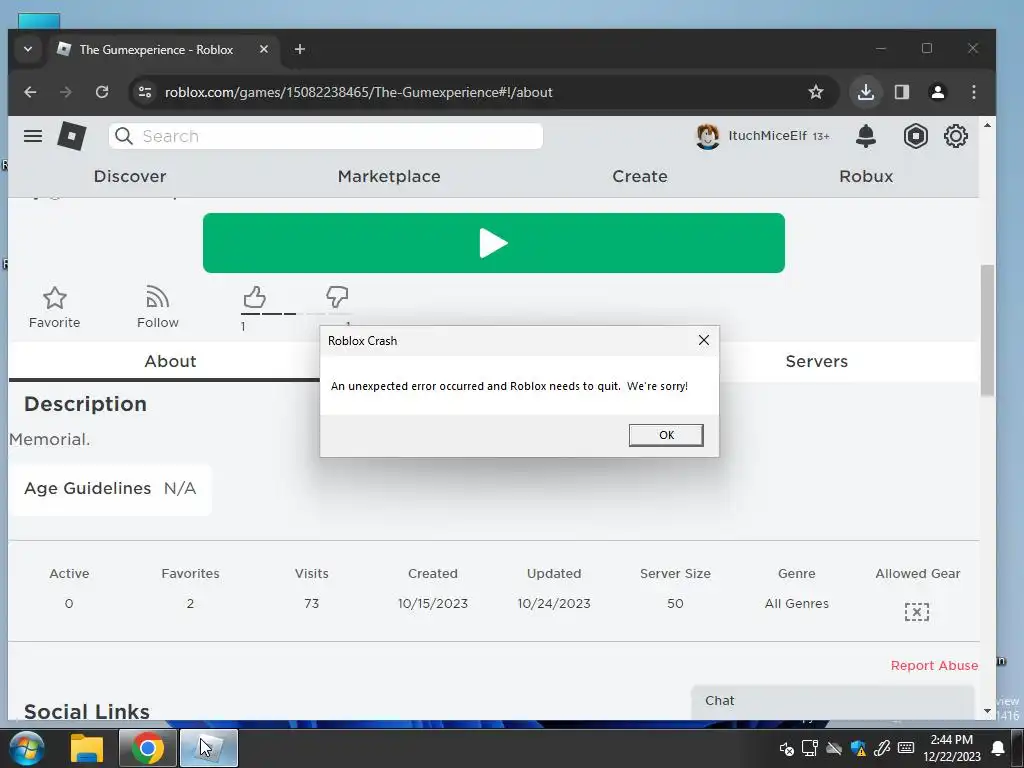Open the Chrome three-dot menu

point(974,92)
